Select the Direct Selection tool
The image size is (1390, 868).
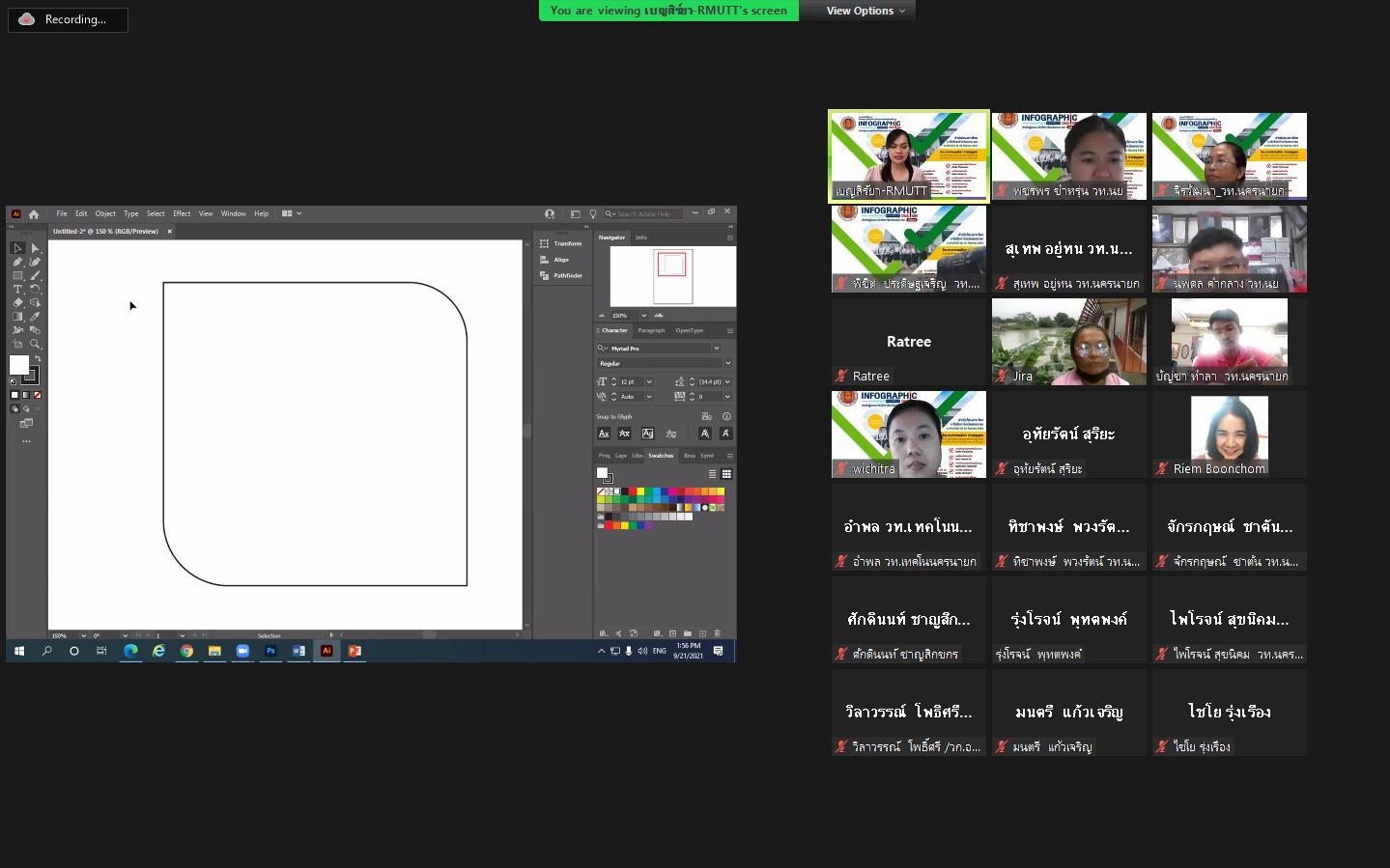[x=35, y=248]
